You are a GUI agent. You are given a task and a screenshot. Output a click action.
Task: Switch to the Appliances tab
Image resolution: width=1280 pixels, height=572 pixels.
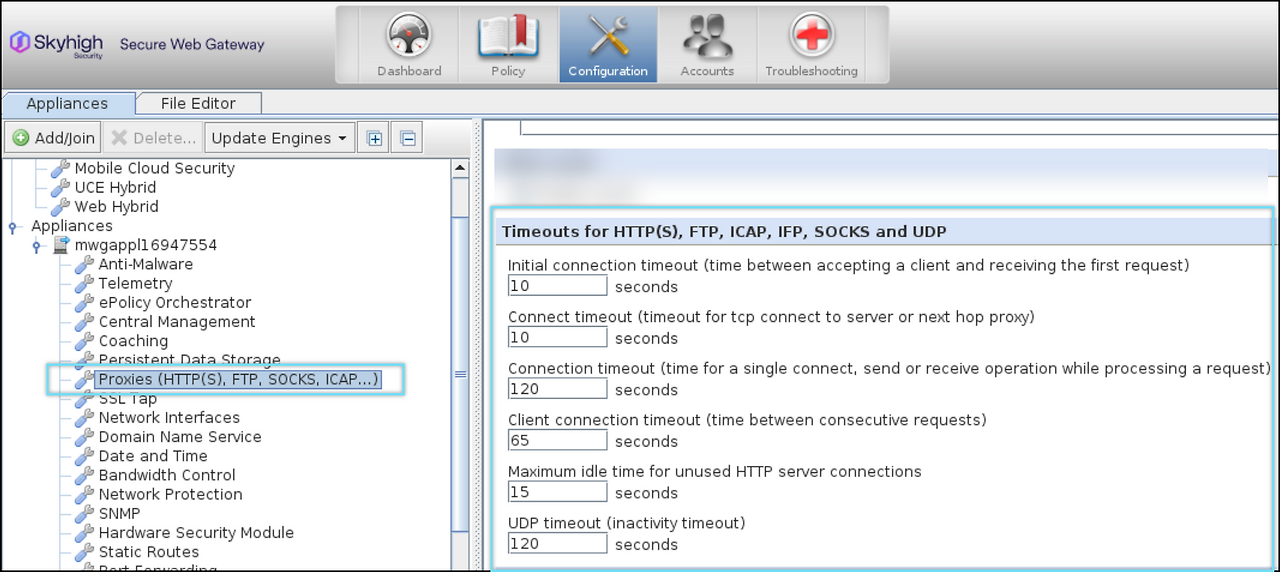[x=67, y=103]
